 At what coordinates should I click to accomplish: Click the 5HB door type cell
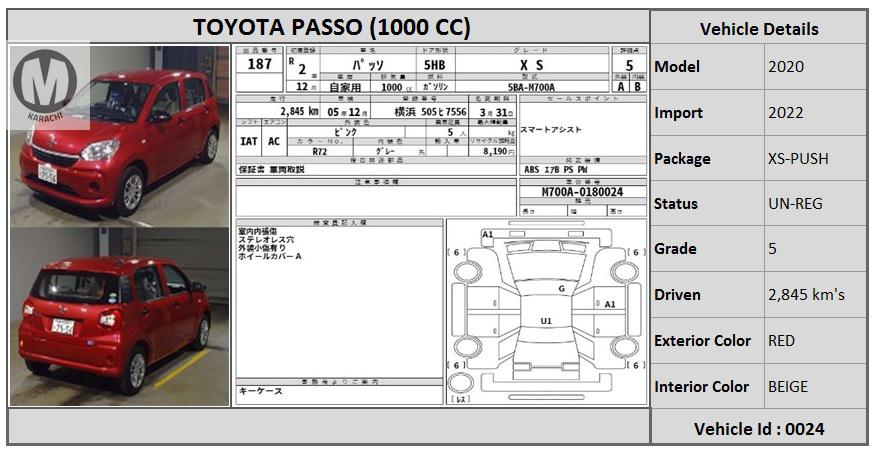(435, 65)
